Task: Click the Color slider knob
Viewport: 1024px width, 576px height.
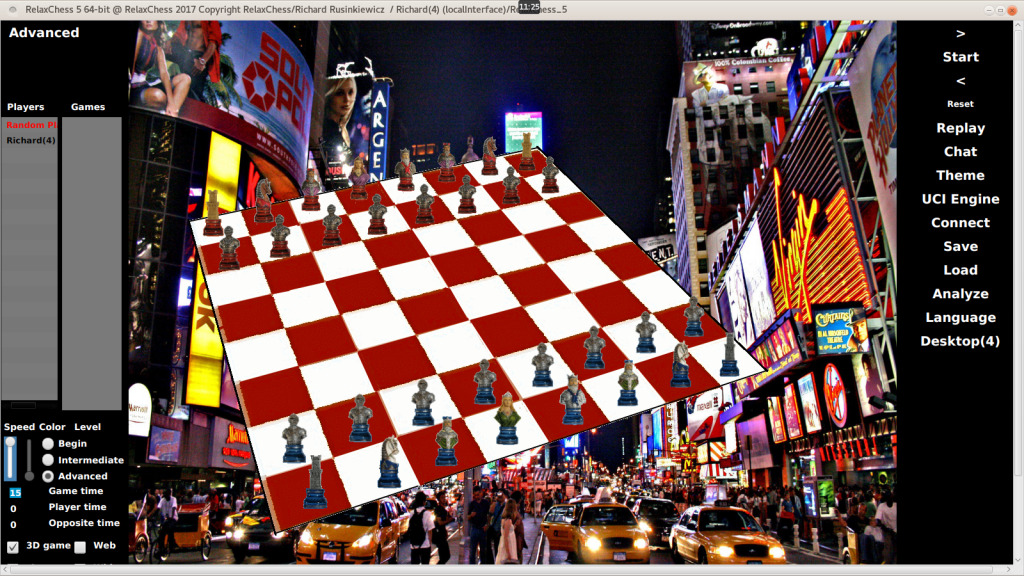Action: 29,475
